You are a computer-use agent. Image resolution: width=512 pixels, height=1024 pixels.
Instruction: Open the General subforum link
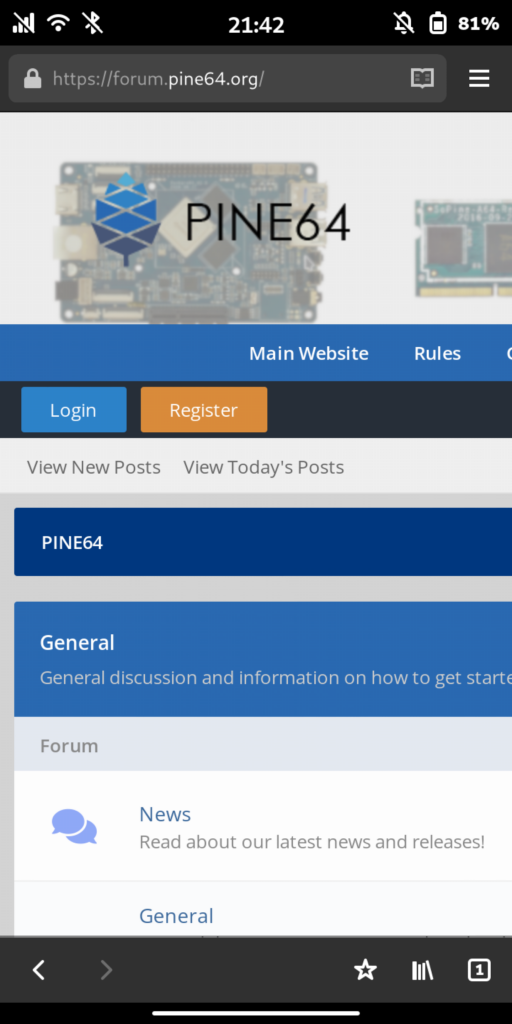coord(176,916)
